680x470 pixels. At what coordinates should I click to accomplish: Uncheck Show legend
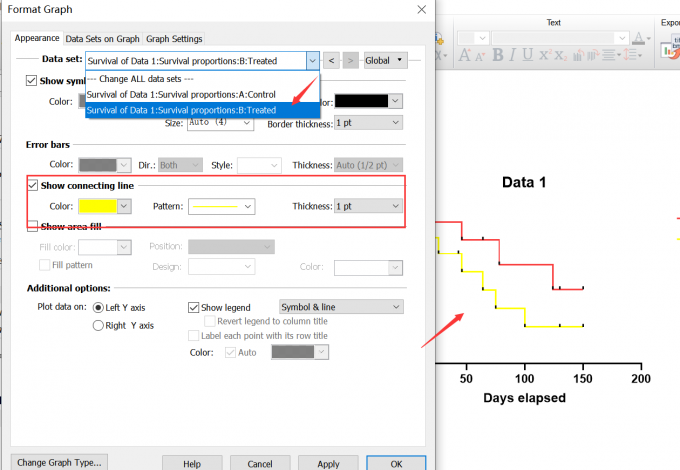pyautogui.click(x=193, y=307)
